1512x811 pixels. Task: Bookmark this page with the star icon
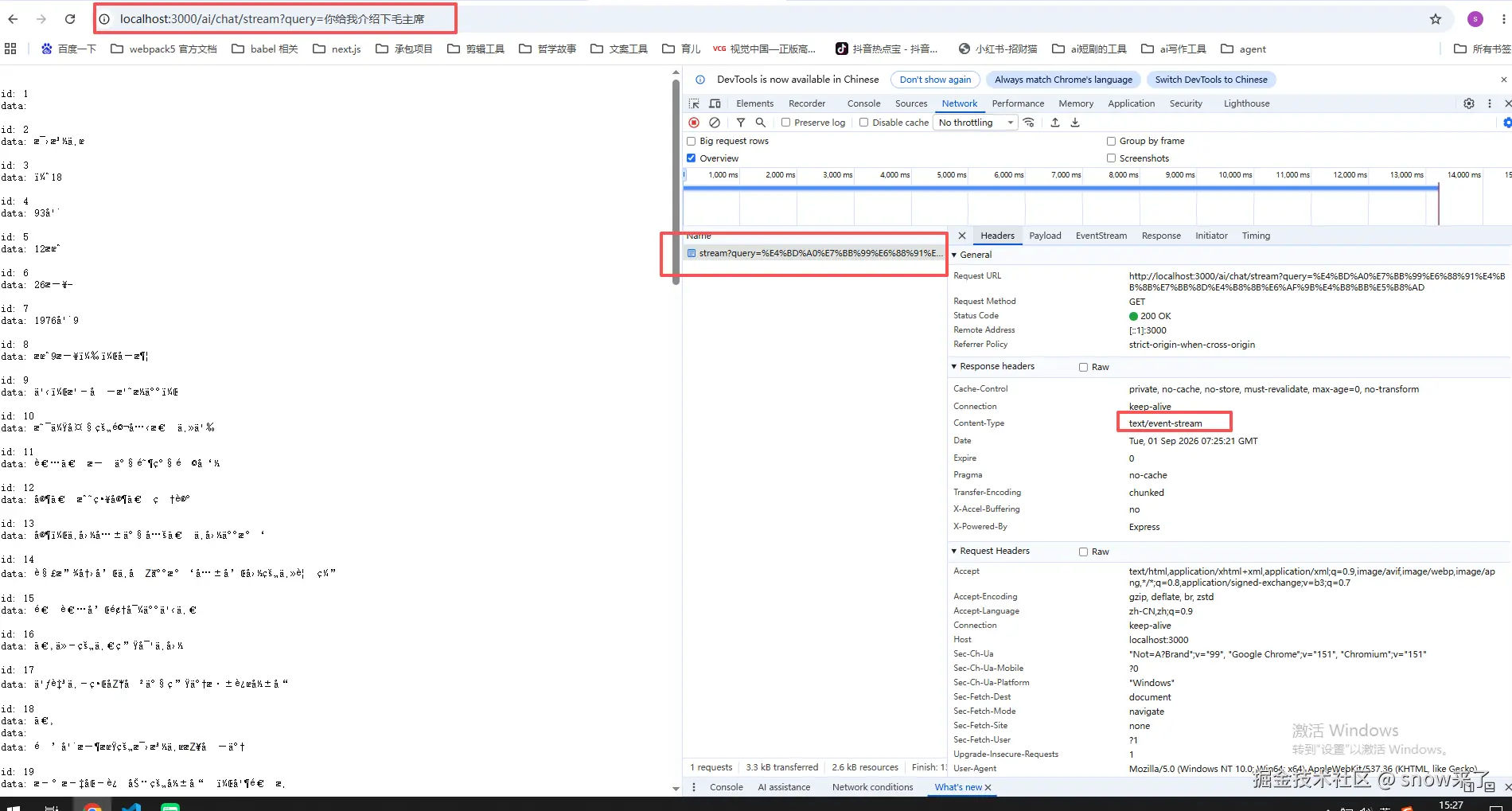tap(1436, 19)
